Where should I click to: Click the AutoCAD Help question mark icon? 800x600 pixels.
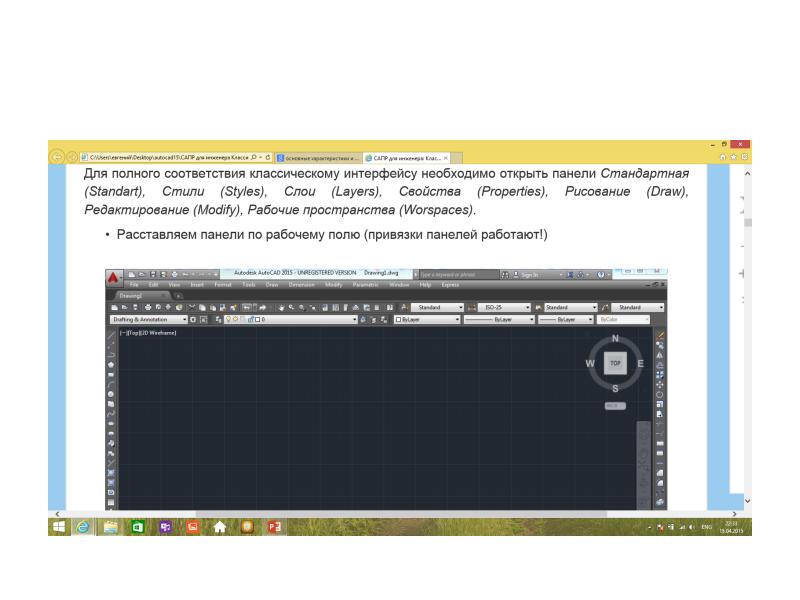pos(601,274)
